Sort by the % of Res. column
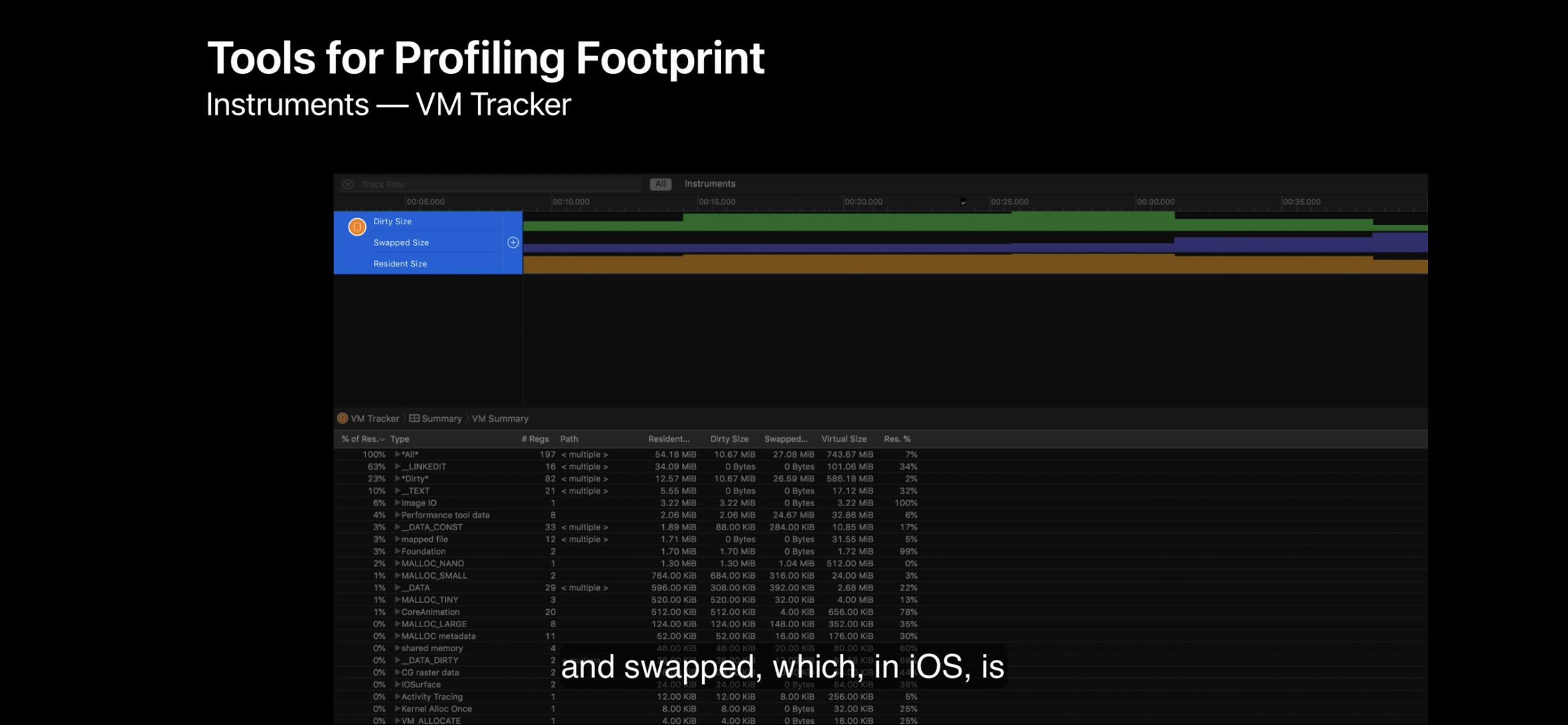The height and width of the screenshot is (725, 1568). point(362,439)
